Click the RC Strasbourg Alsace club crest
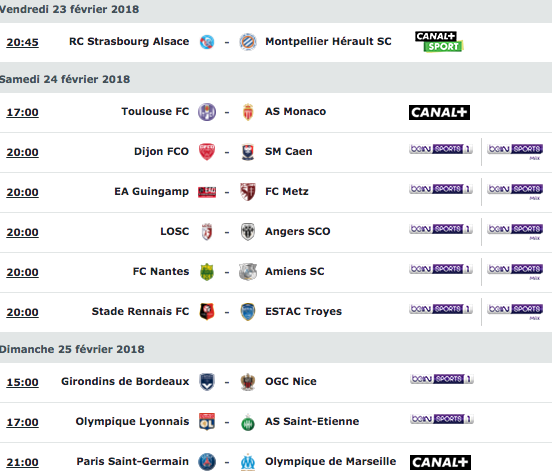 [x=207, y=42]
